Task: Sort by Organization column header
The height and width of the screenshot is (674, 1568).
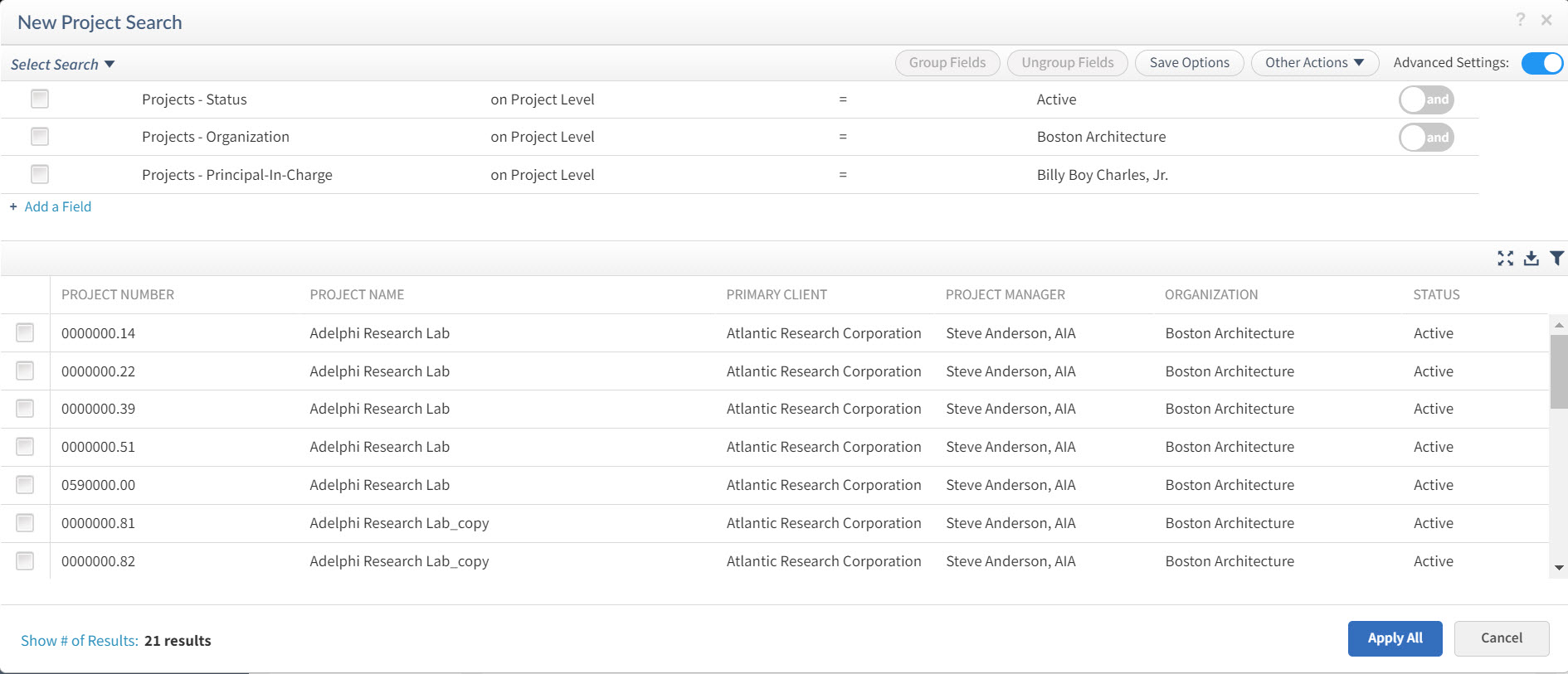Action: pyautogui.click(x=1211, y=295)
